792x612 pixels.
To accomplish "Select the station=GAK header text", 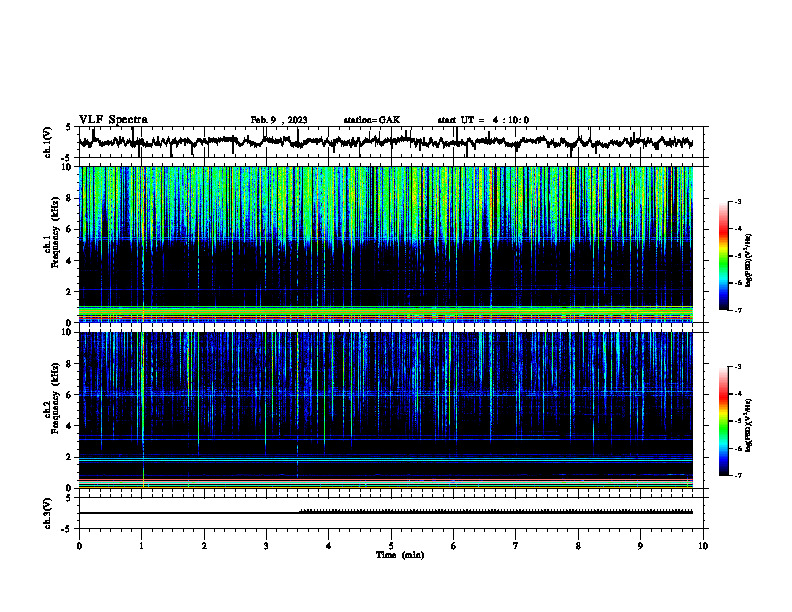I will click(x=372, y=120).
